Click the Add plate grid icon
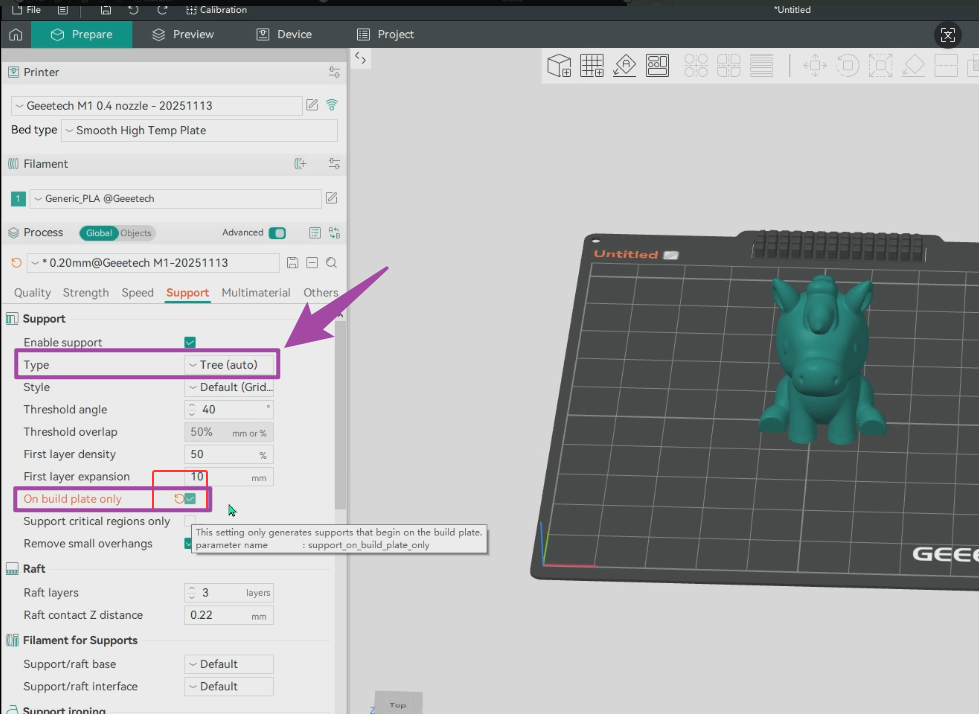The image size is (979, 714). click(x=592, y=66)
